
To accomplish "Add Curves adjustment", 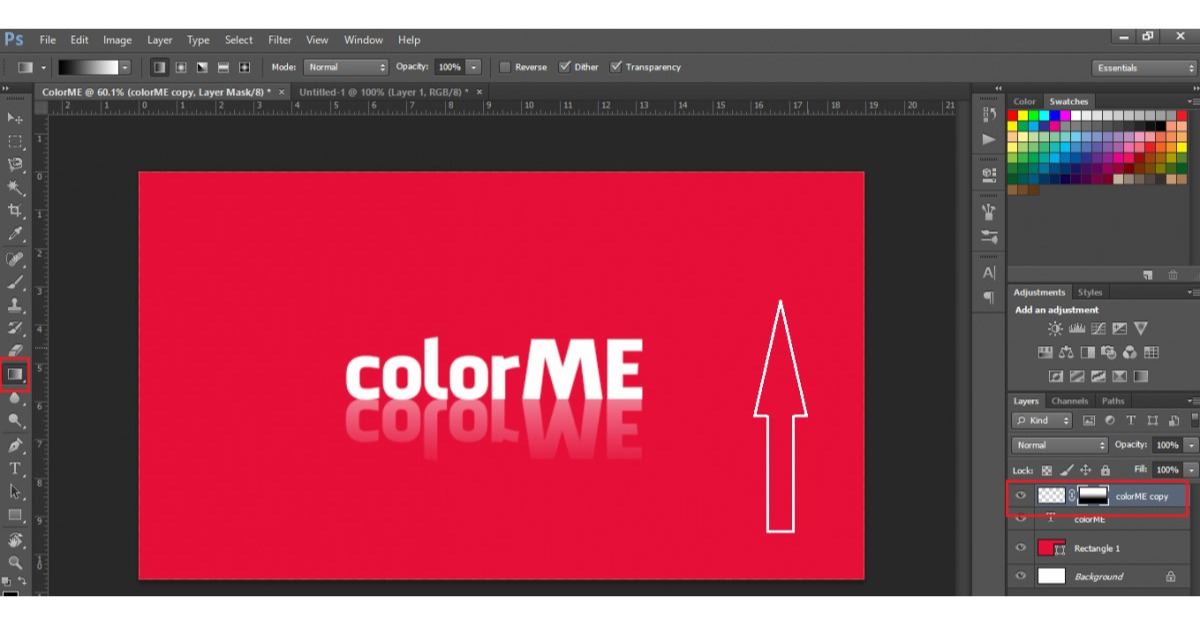I will (1098, 328).
